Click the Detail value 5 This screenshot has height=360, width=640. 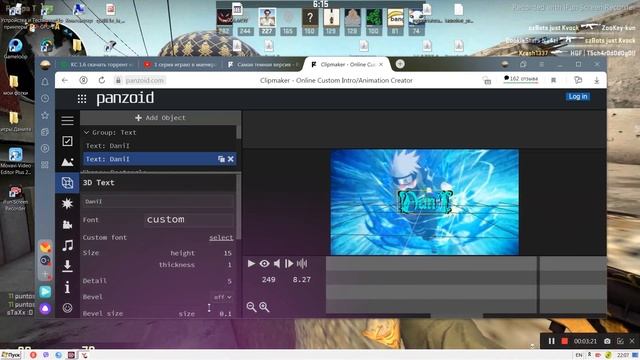coord(229,281)
